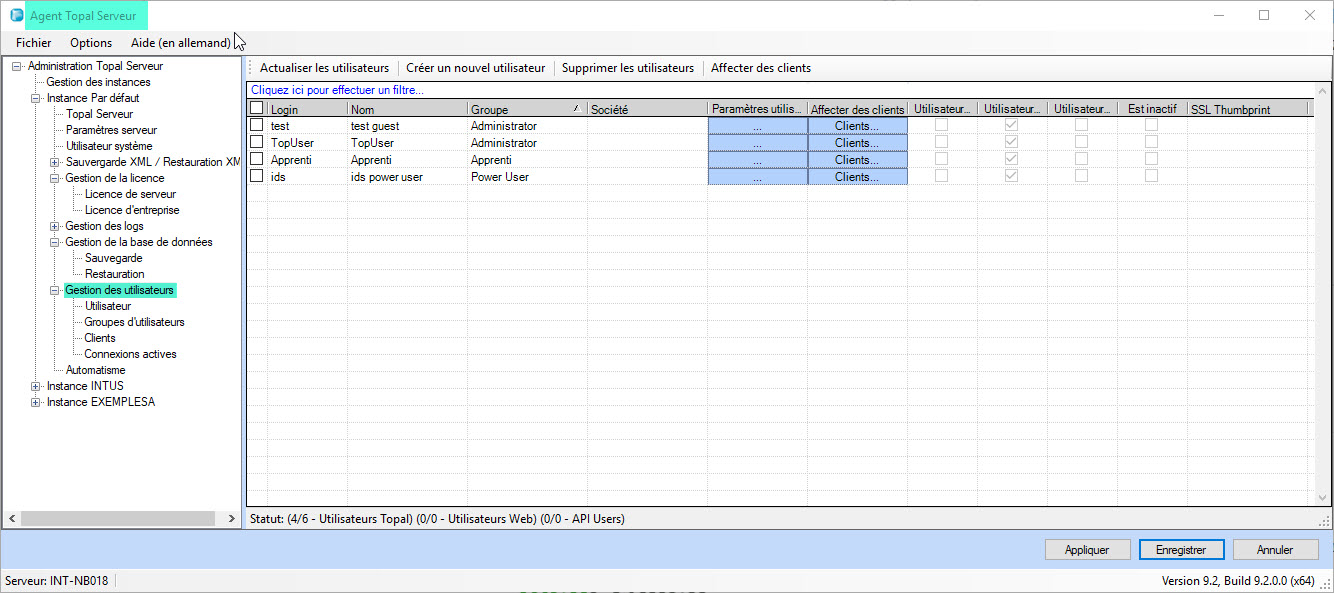Tick the checkbox for the test user row
This screenshot has height=593, width=1334.
[x=257, y=126]
